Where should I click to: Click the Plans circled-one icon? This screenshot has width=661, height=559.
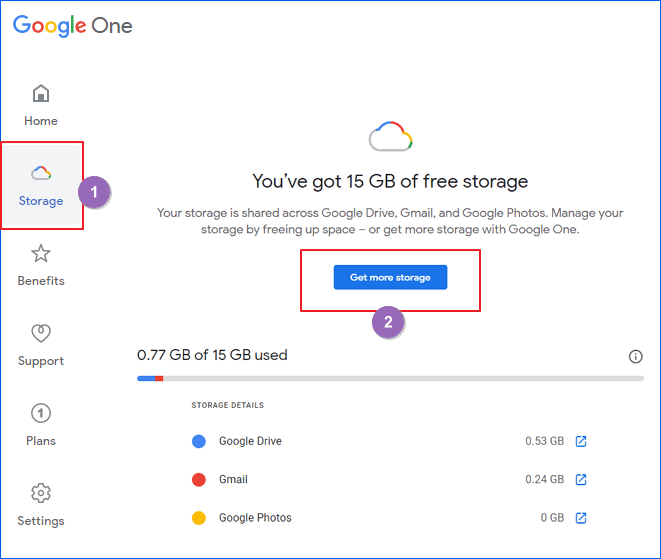41,413
